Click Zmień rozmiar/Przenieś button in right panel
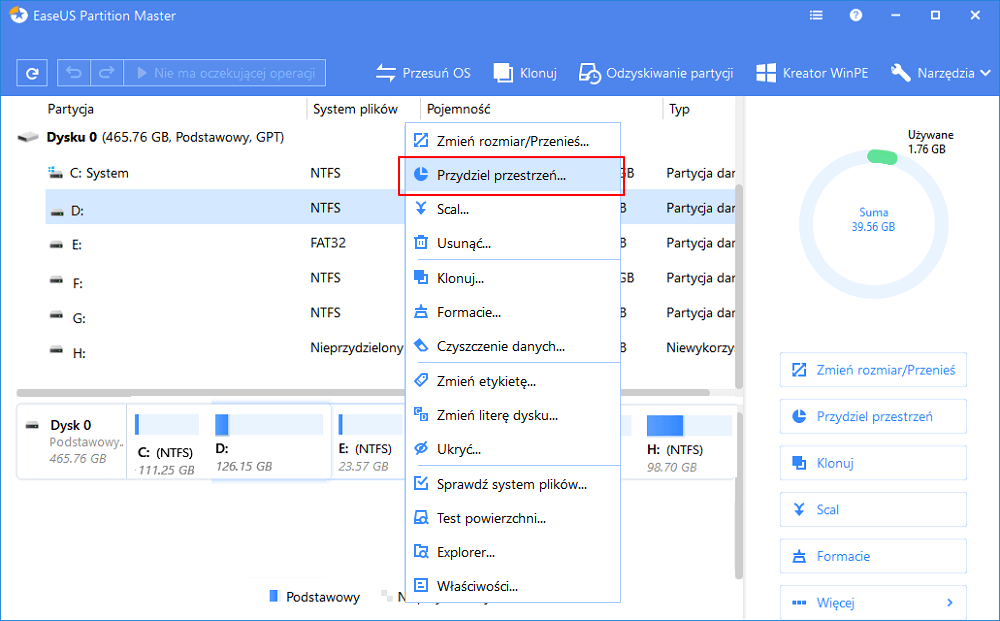 click(x=873, y=370)
